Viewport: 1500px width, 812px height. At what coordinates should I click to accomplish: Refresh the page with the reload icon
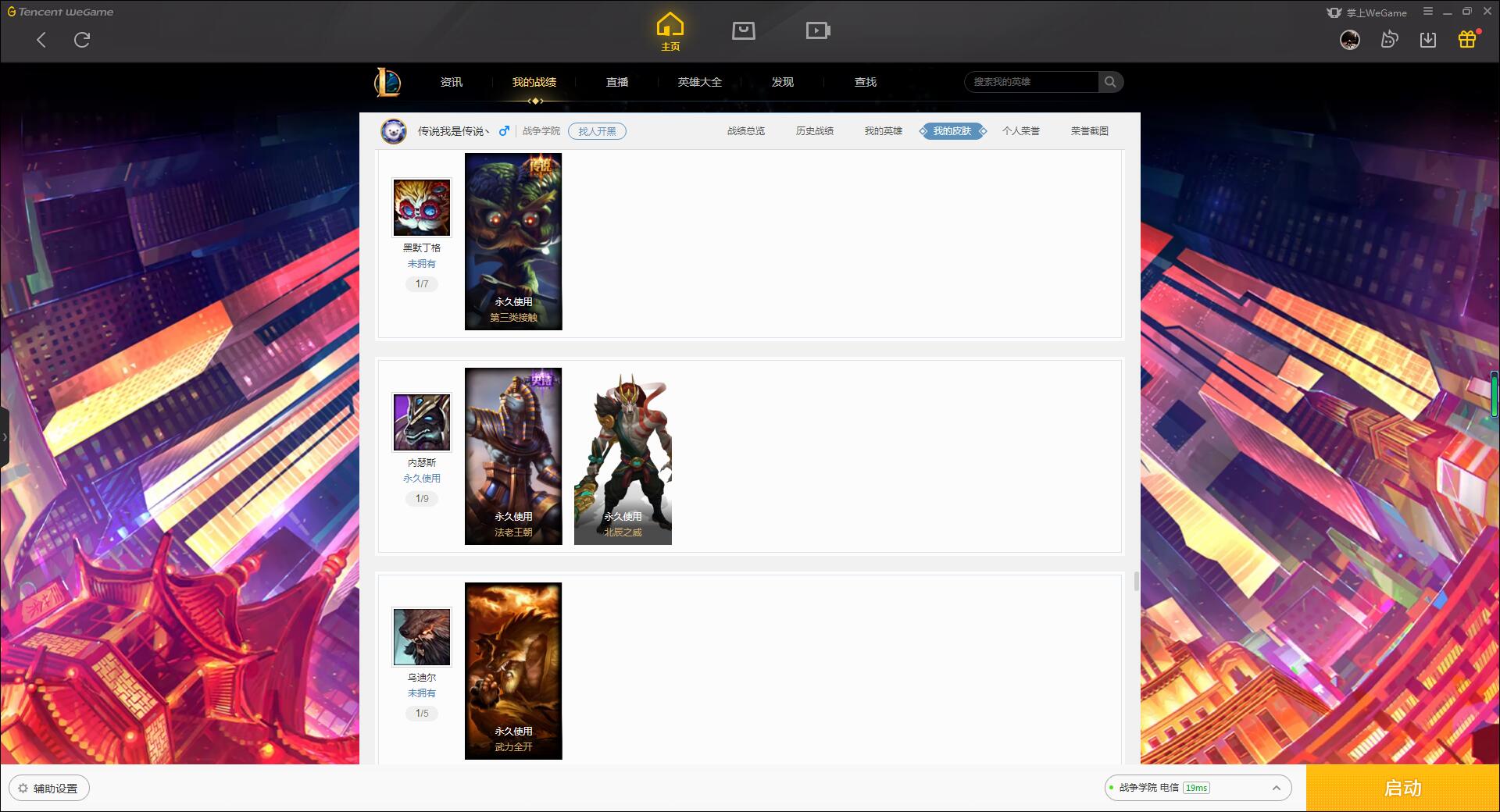(x=82, y=40)
